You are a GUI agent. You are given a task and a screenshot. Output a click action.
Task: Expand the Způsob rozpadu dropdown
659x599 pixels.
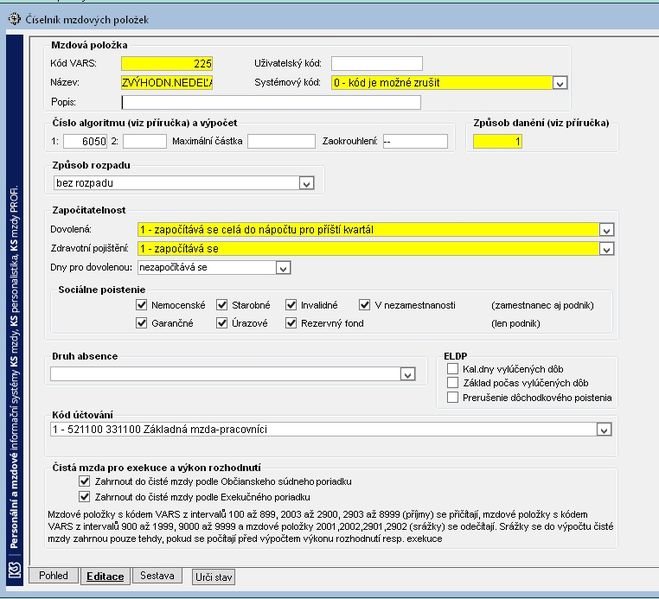pos(306,183)
